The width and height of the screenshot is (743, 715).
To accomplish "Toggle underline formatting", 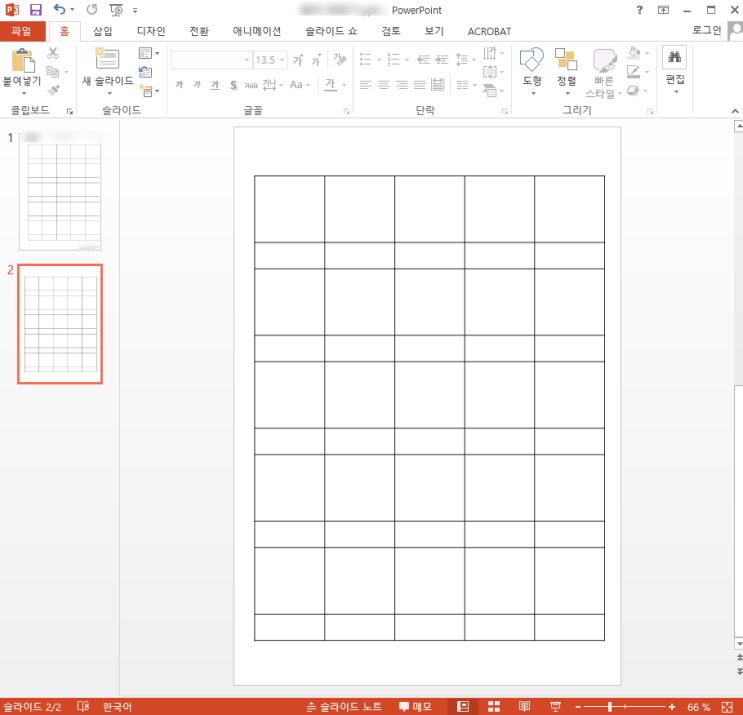I will [x=215, y=85].
